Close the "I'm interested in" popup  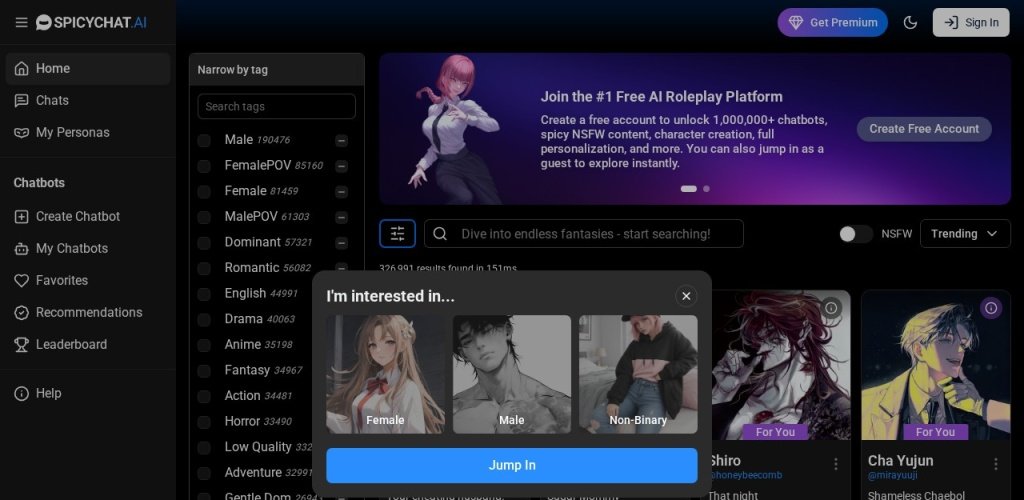pyautogui.click(x=685, y=295)
